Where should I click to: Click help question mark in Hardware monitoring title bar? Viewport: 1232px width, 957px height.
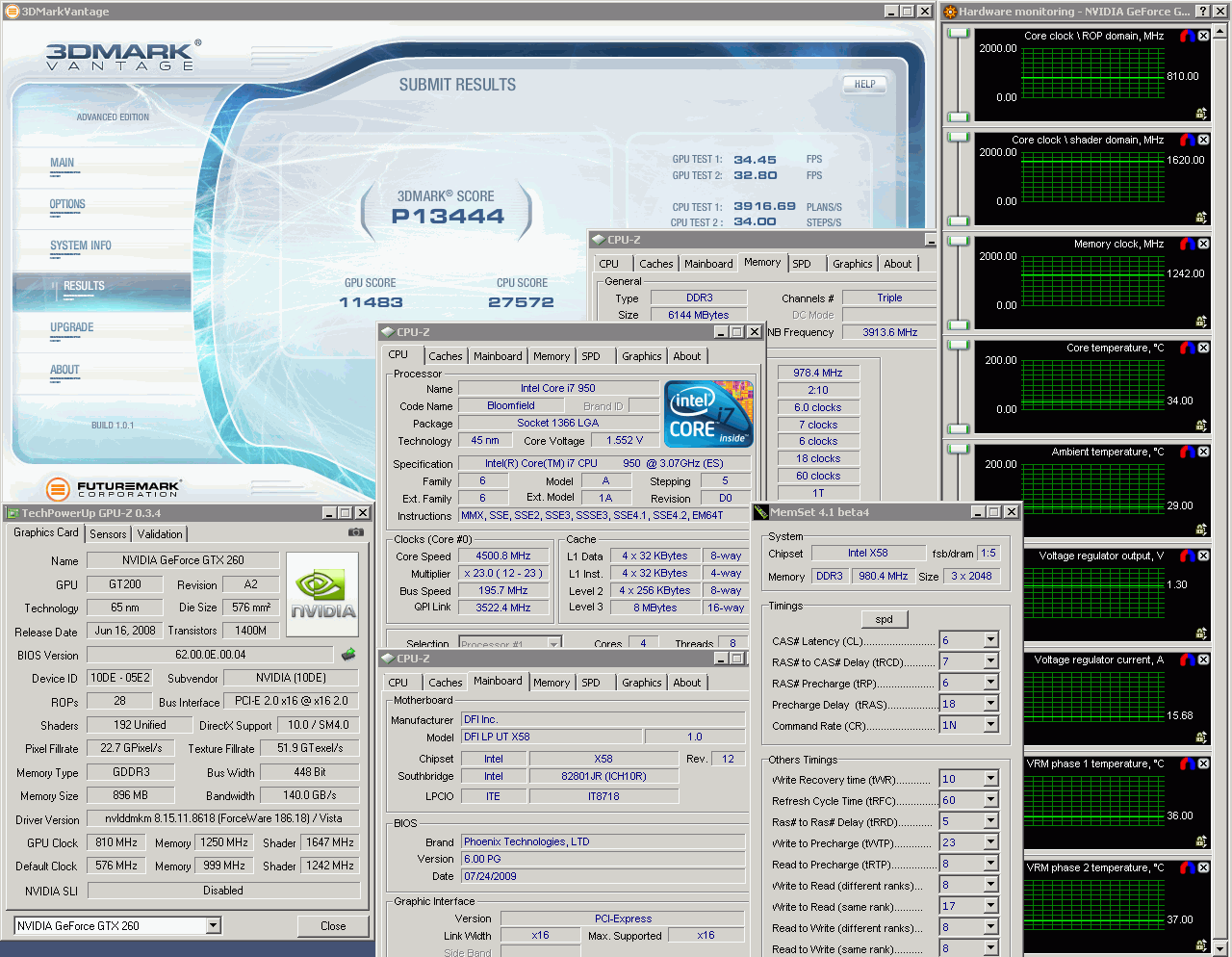[x=1203, y=12]
